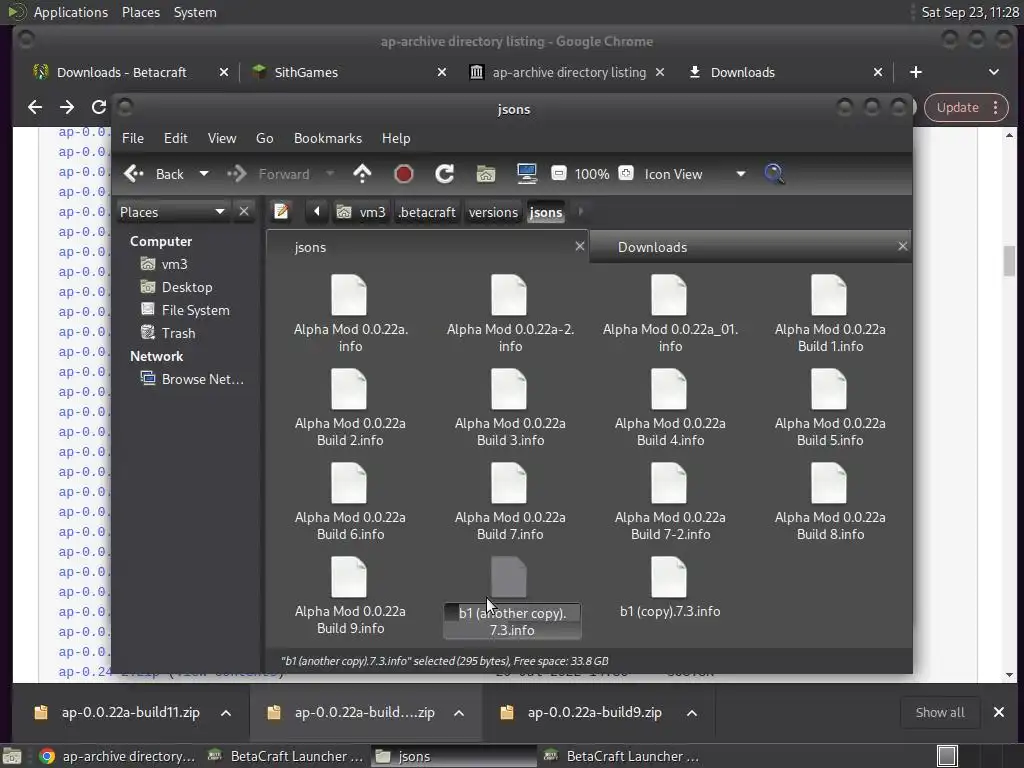This screenshot has width=1024, height=768.
Task: Open the Computer icon in toolbar
Action: pos(526,174)
